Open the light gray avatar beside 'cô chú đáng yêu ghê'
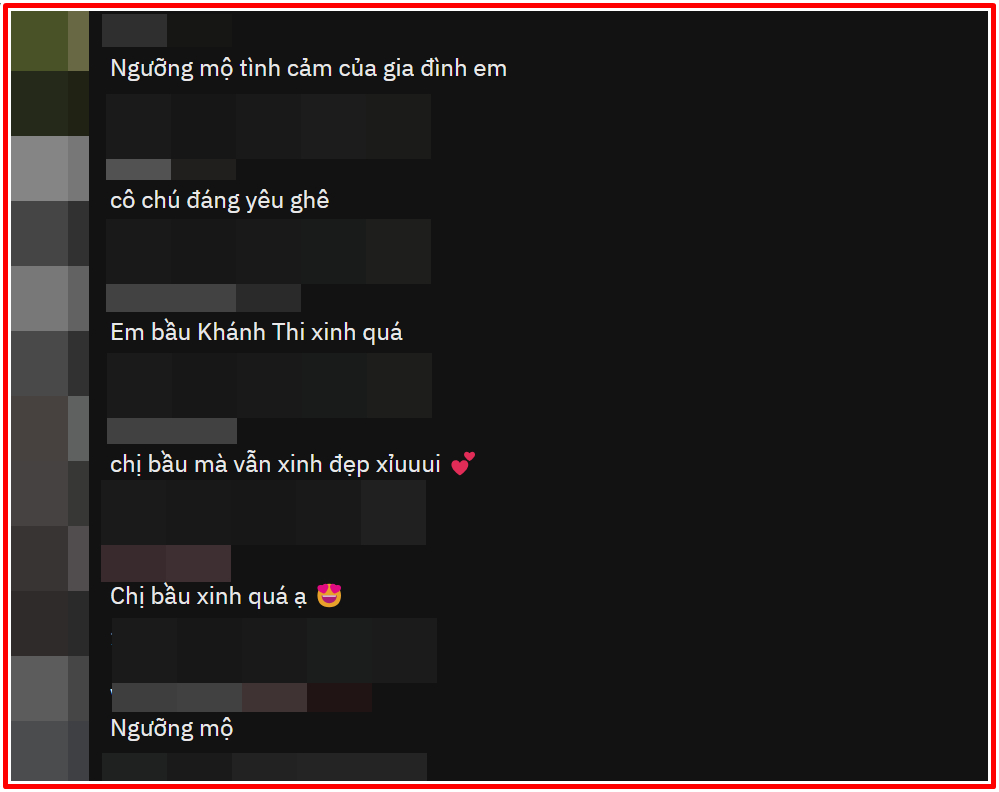Image resolution: width=999 pixels, height=792 pixels. (x=50, y=169)
